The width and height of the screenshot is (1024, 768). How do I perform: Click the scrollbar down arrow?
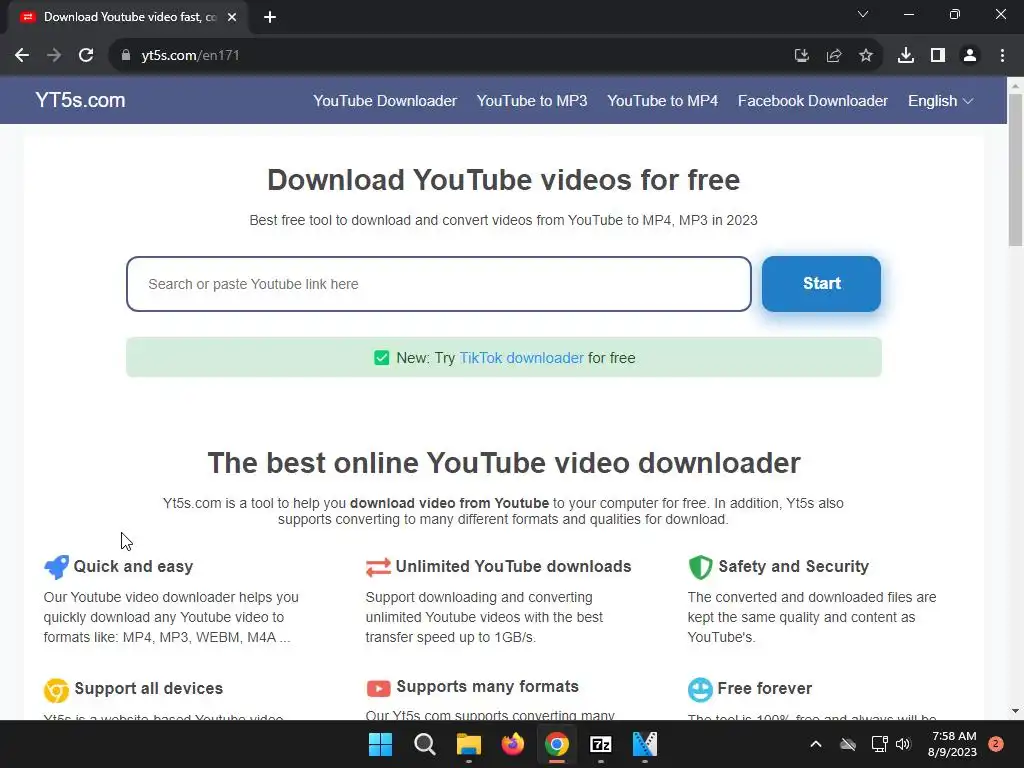click(1015, 711)
